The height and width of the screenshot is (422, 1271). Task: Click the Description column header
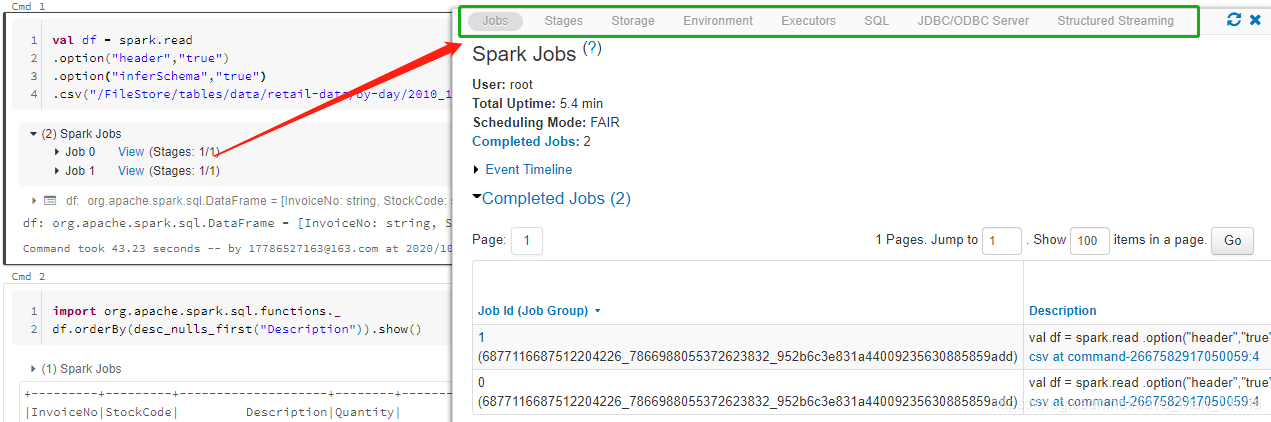pos(1062,311)
